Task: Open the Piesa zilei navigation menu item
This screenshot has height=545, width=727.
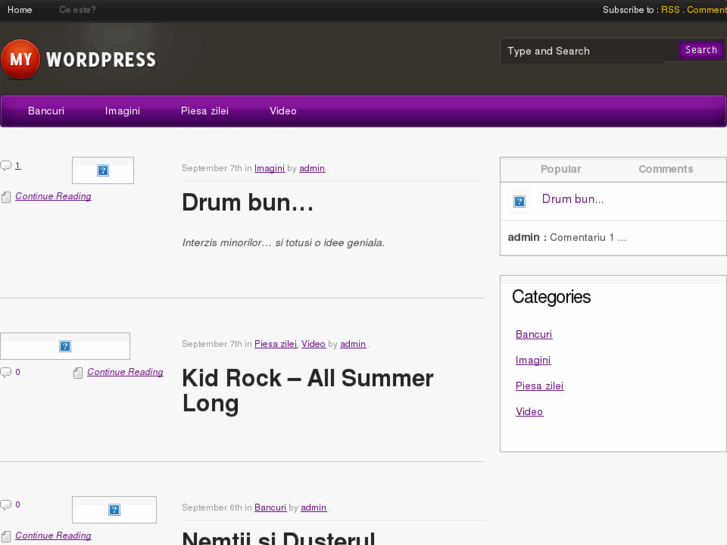Action: pos(205,111)
